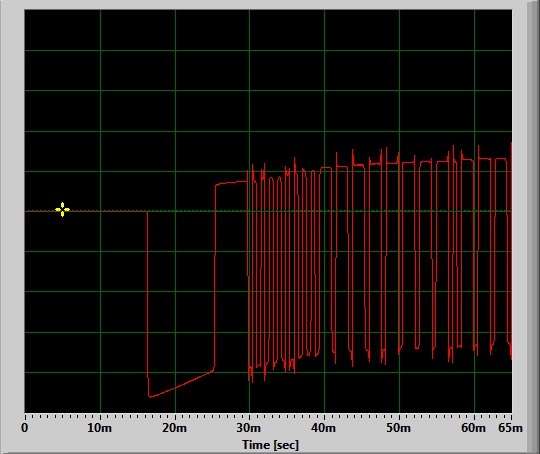540x454 pixels.
Task: Click the Time [sec] axis title
Action: point(270,445)
